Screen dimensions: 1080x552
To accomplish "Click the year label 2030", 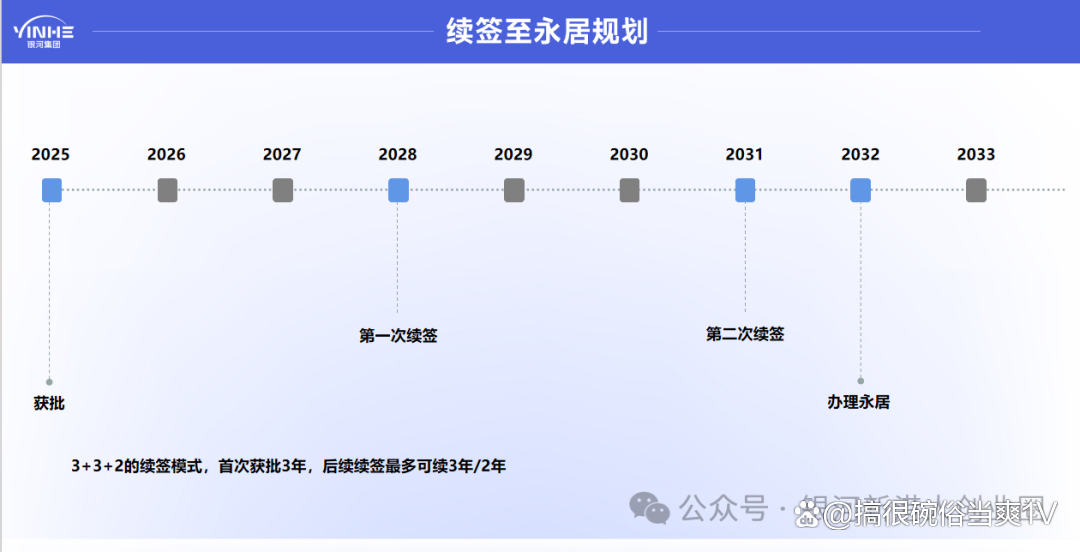I will click(x=629, y=154).
